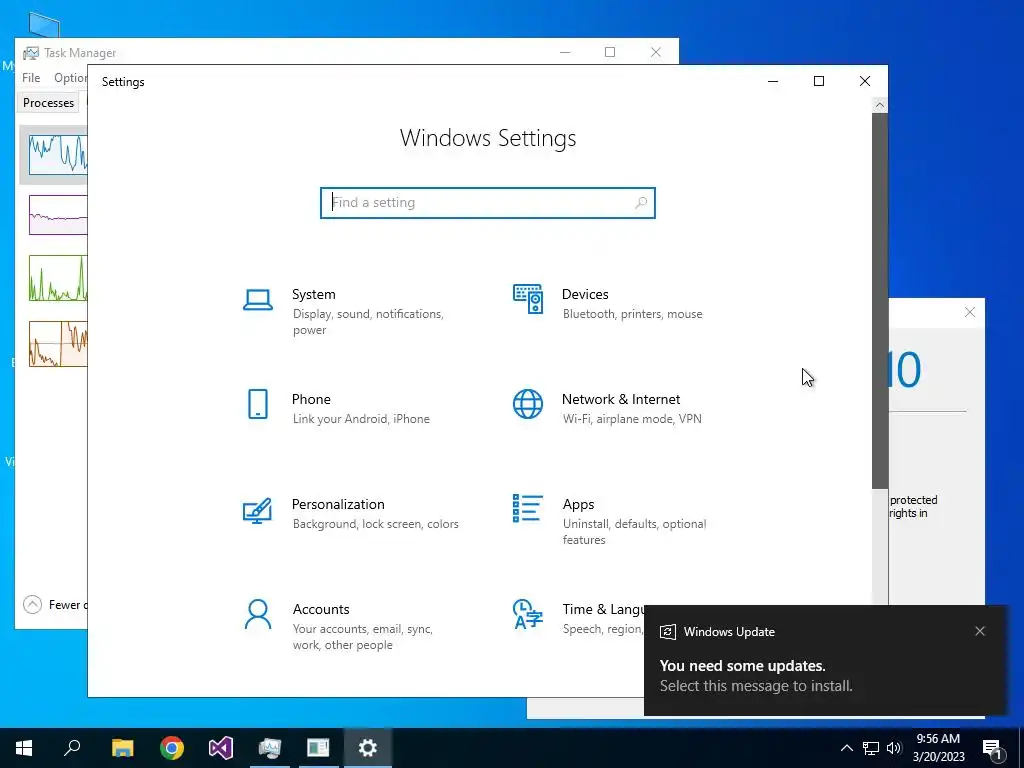1024x768 pixels.
Task: Click Settings gear on taskbar
Action: [x=368, y=748]
